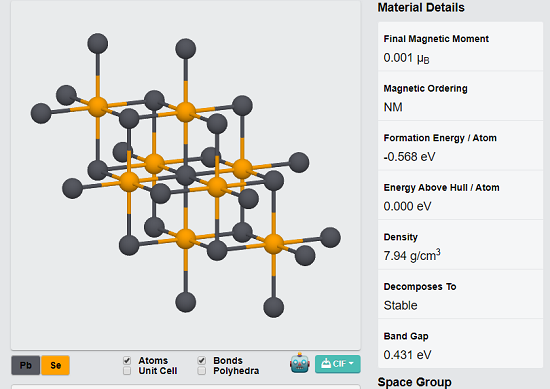Screen dimensions: 550x389
Task: Open the CIF download dropdown
Action: click(337, 364)
